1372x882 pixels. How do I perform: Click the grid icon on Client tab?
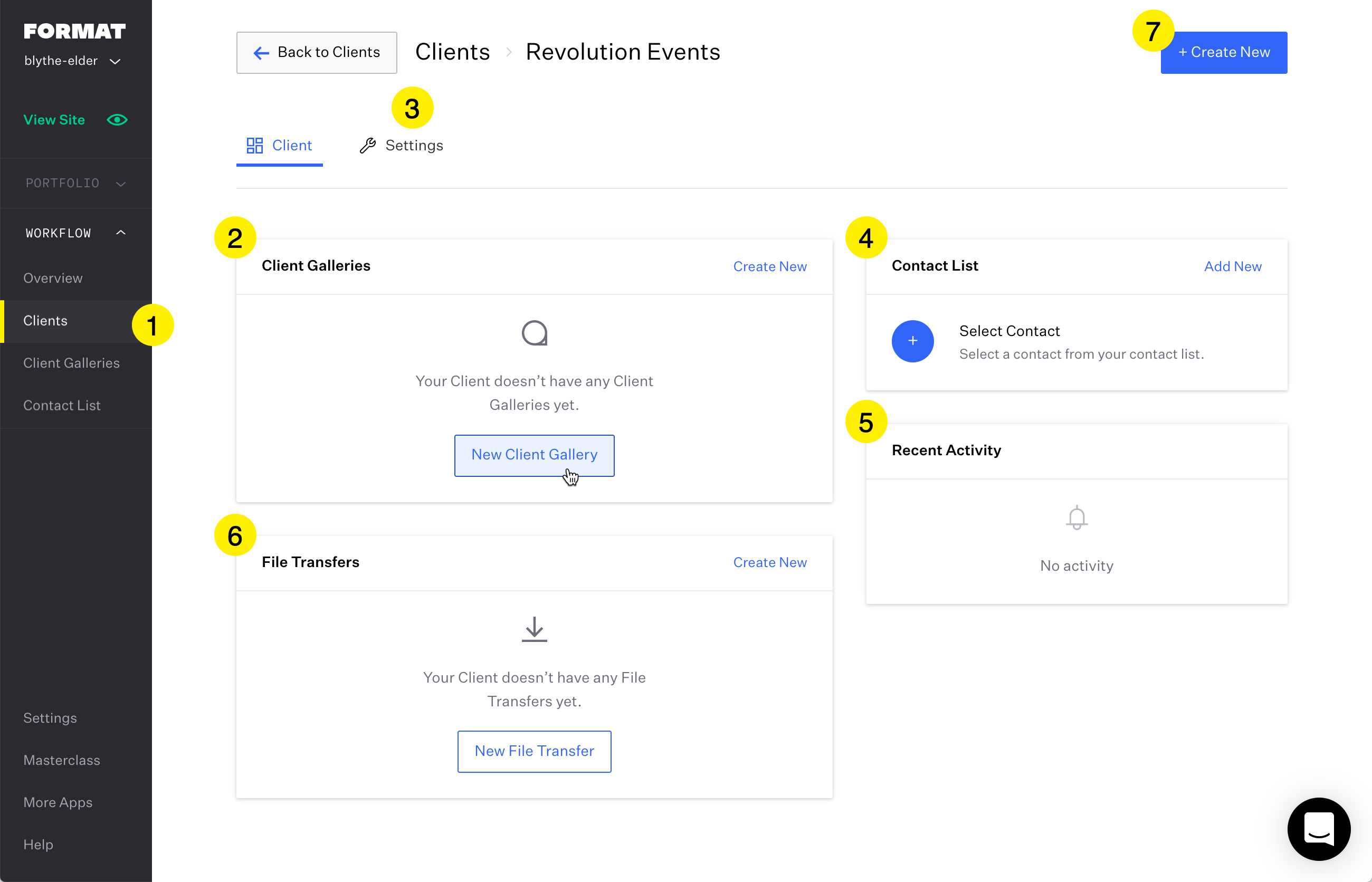[x=254, y=146]
